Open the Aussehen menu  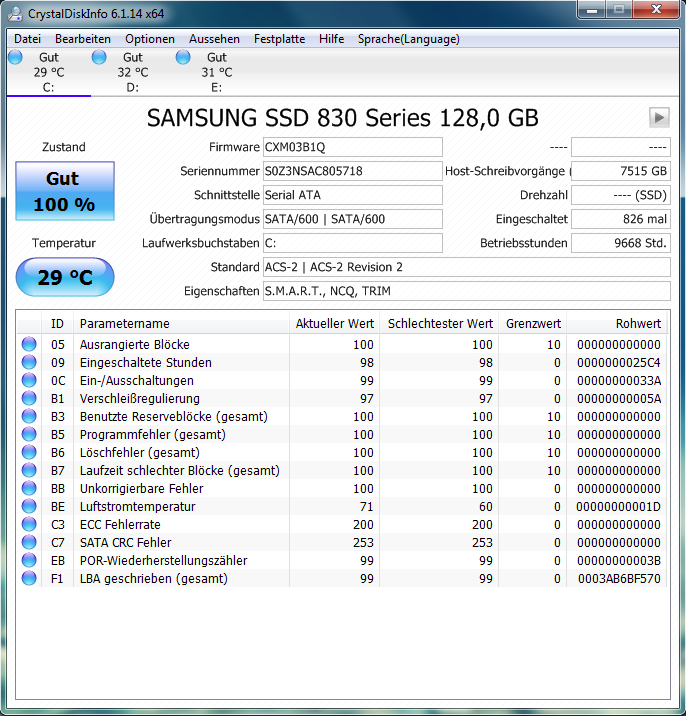(214, 39)
